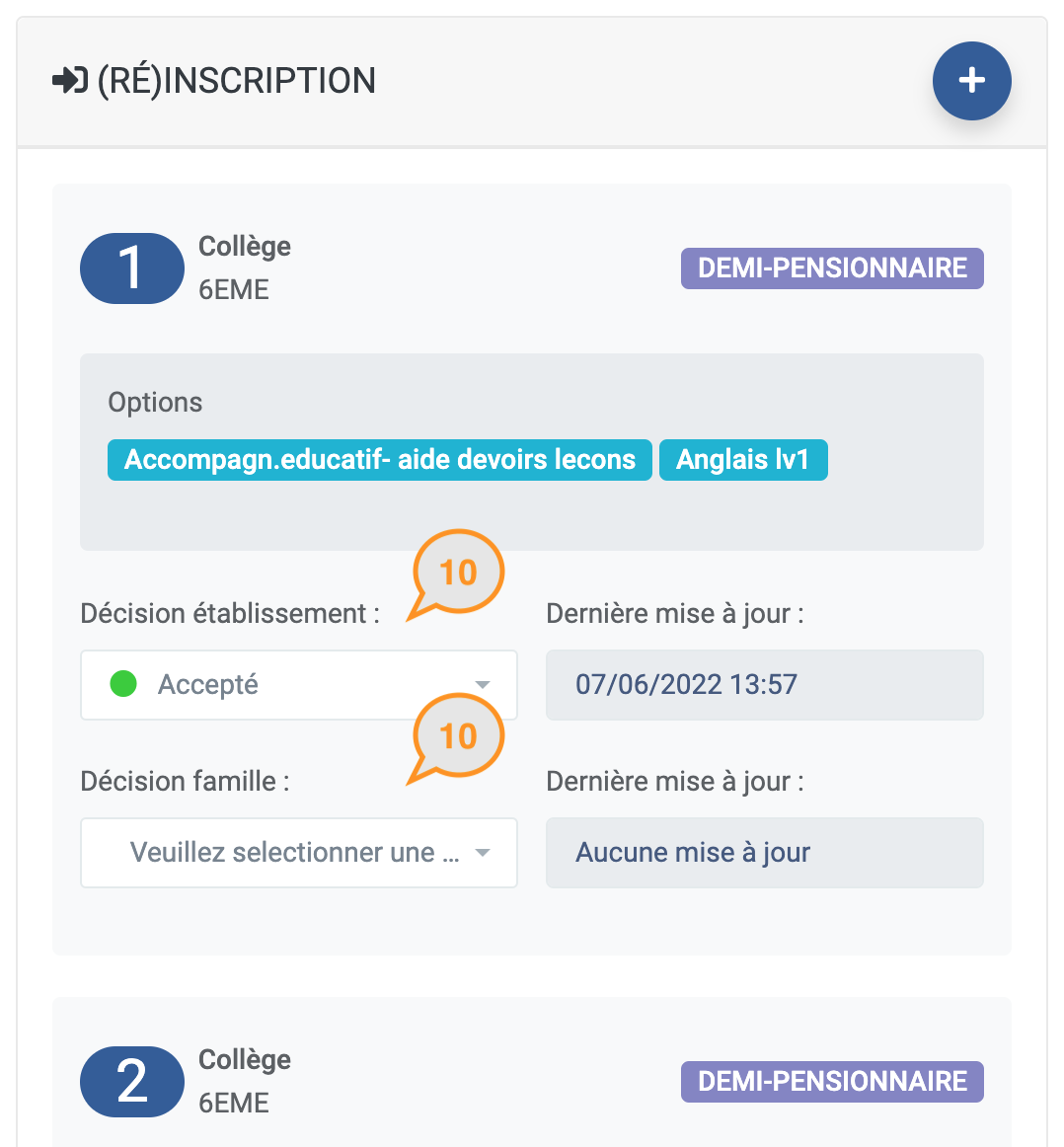Click the number 2 enrollment badge
1064x1147 pixels.
(132, 1081)
